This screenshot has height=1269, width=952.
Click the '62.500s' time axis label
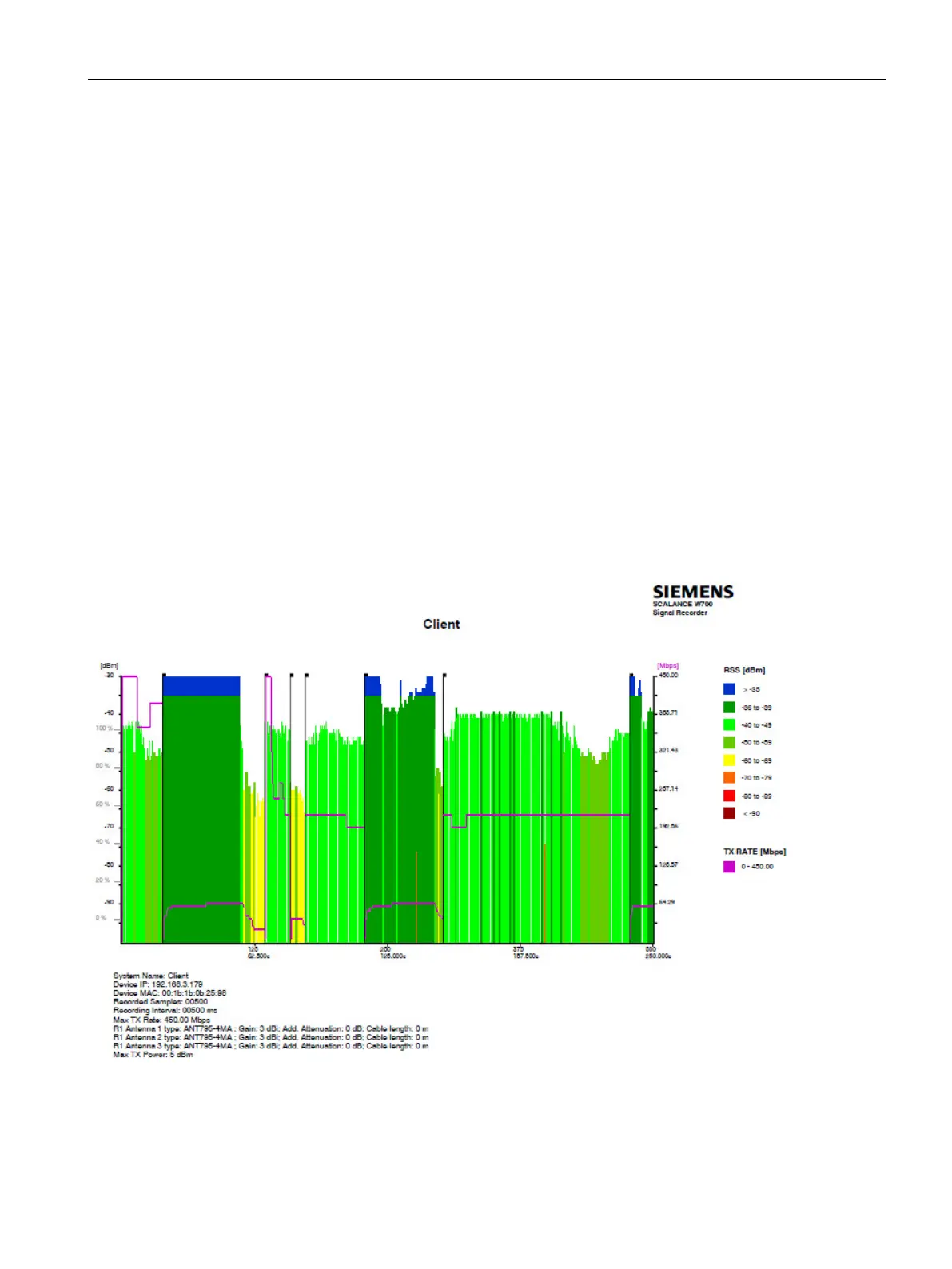point(259,956)
